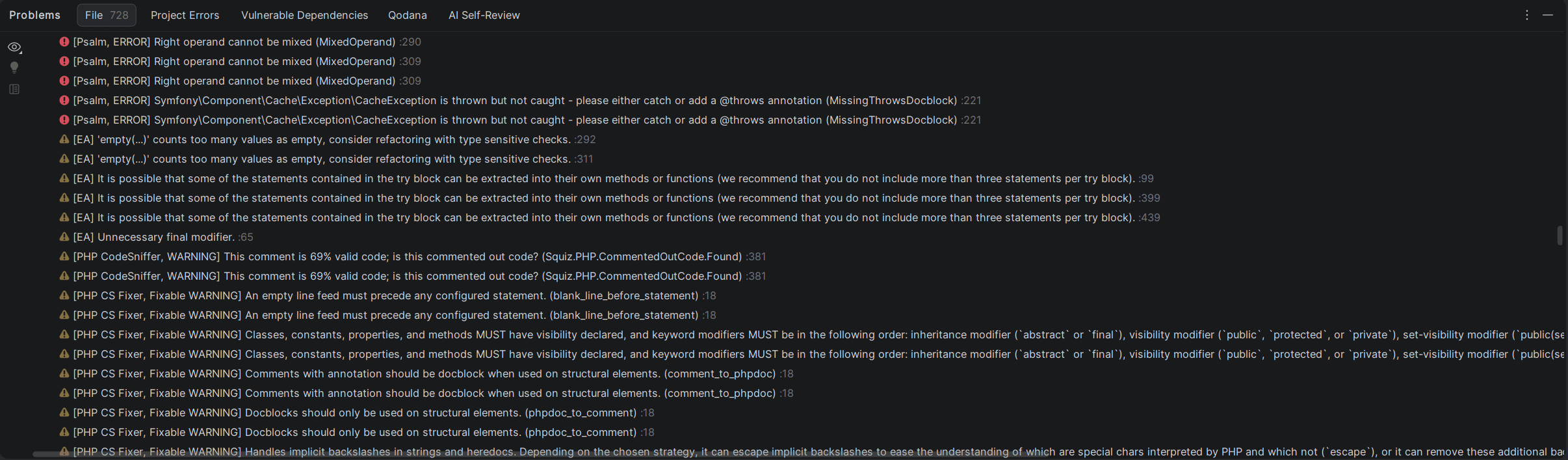Click the light bulb quick-fix icon in the sidebar
This screenshot has width=1568, height=460.
click(x=14, y=68)
